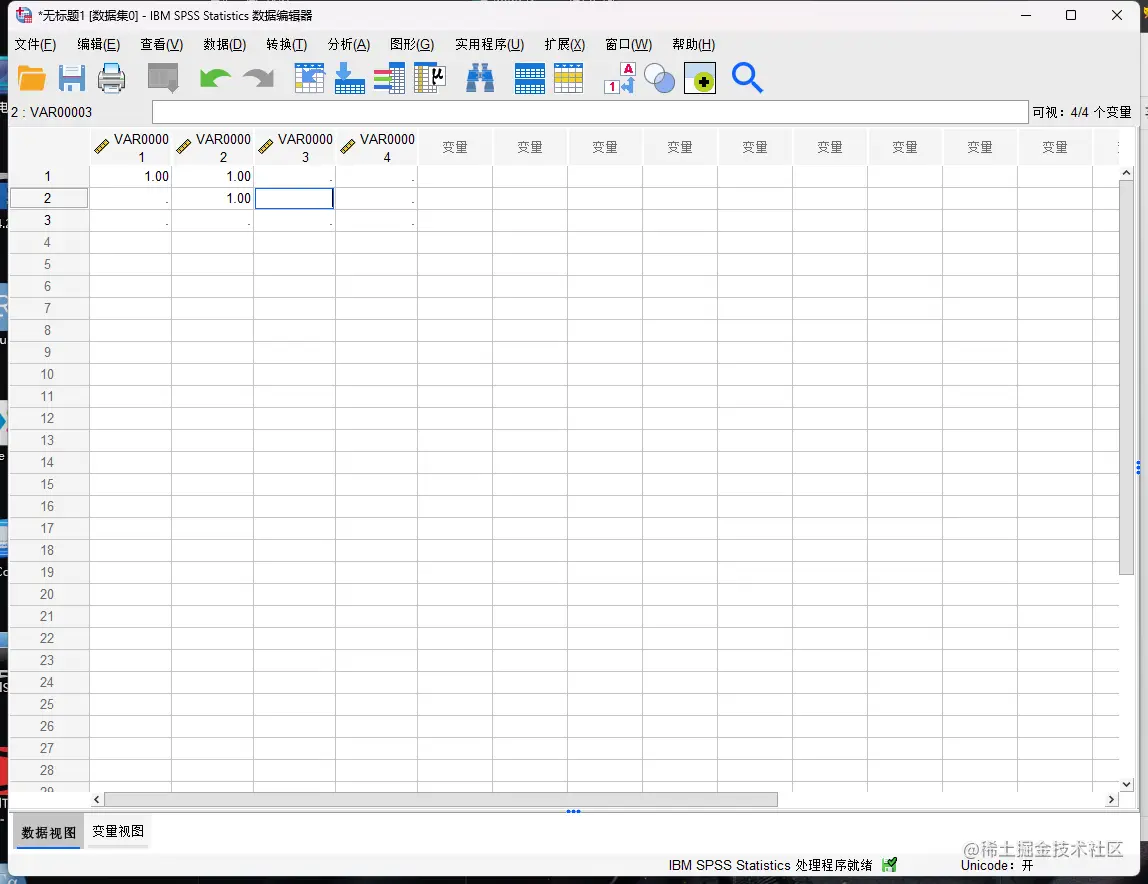Save the dataset with floppy disk icon

[72, 78]
